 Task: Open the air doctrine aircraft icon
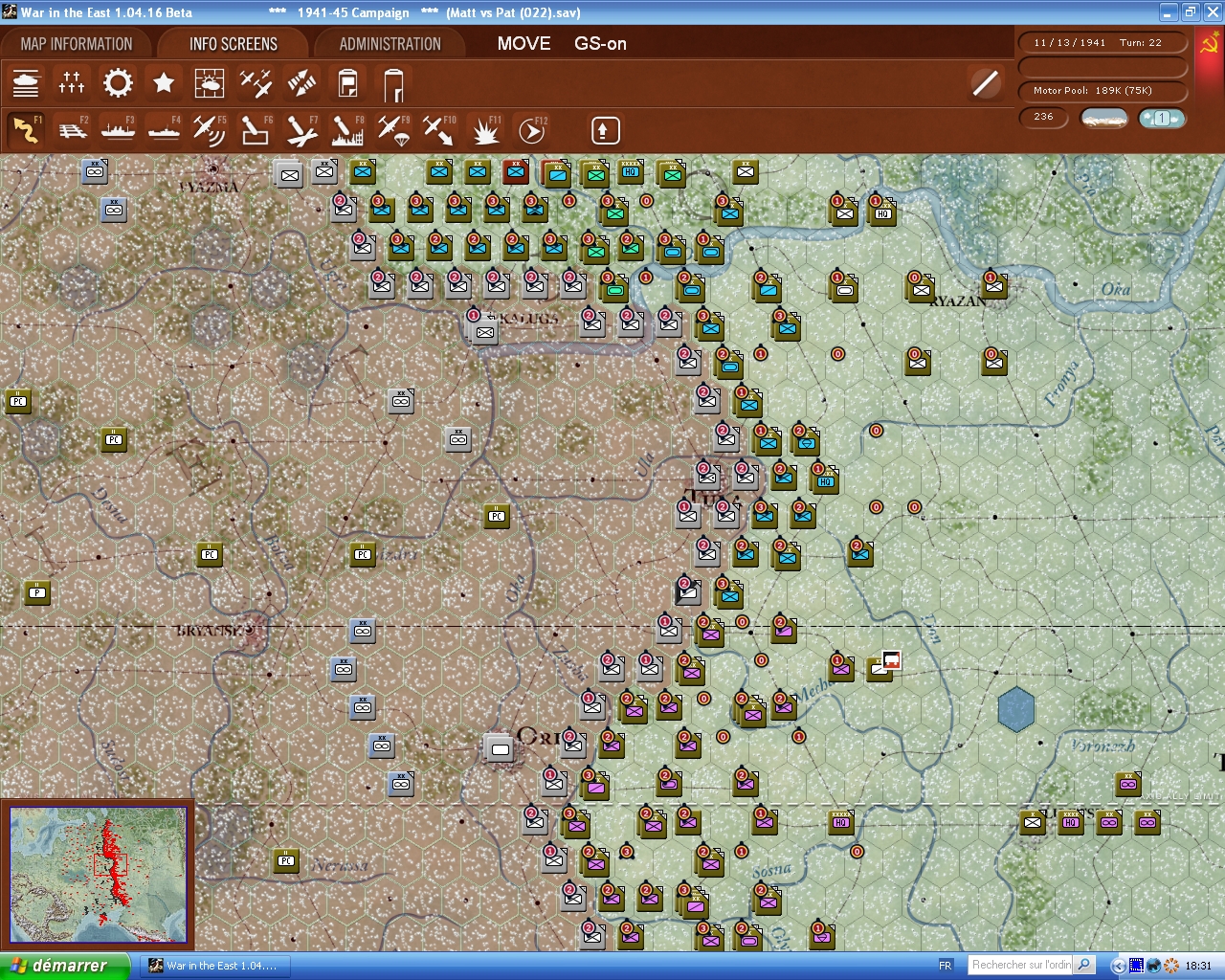256,83
